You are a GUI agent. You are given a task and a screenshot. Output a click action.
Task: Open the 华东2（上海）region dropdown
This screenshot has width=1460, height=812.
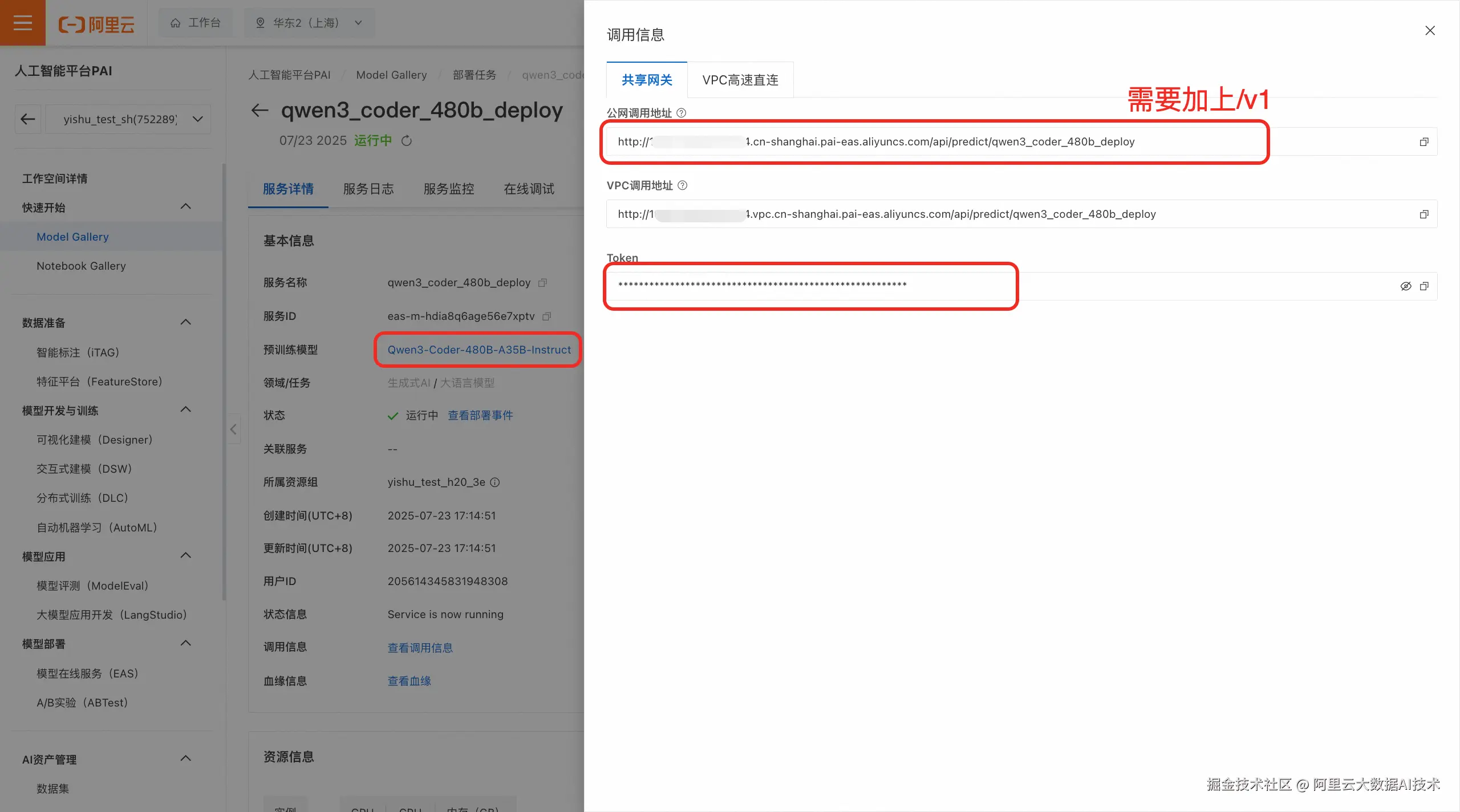tap(309, 23)
